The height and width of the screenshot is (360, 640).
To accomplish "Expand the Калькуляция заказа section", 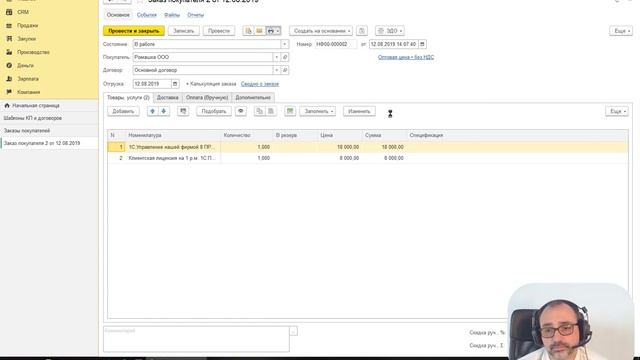I will coord(211,84).
